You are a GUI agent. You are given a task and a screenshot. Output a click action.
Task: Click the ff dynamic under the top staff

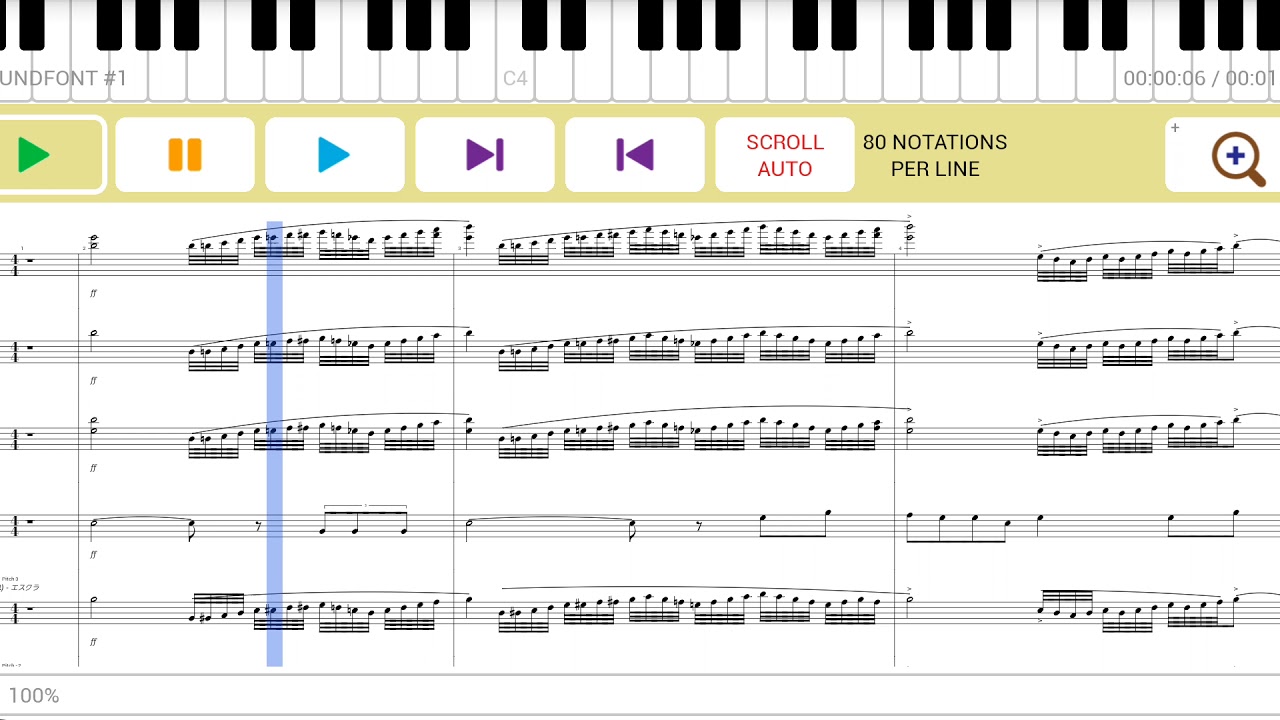[x=94, y=293]
